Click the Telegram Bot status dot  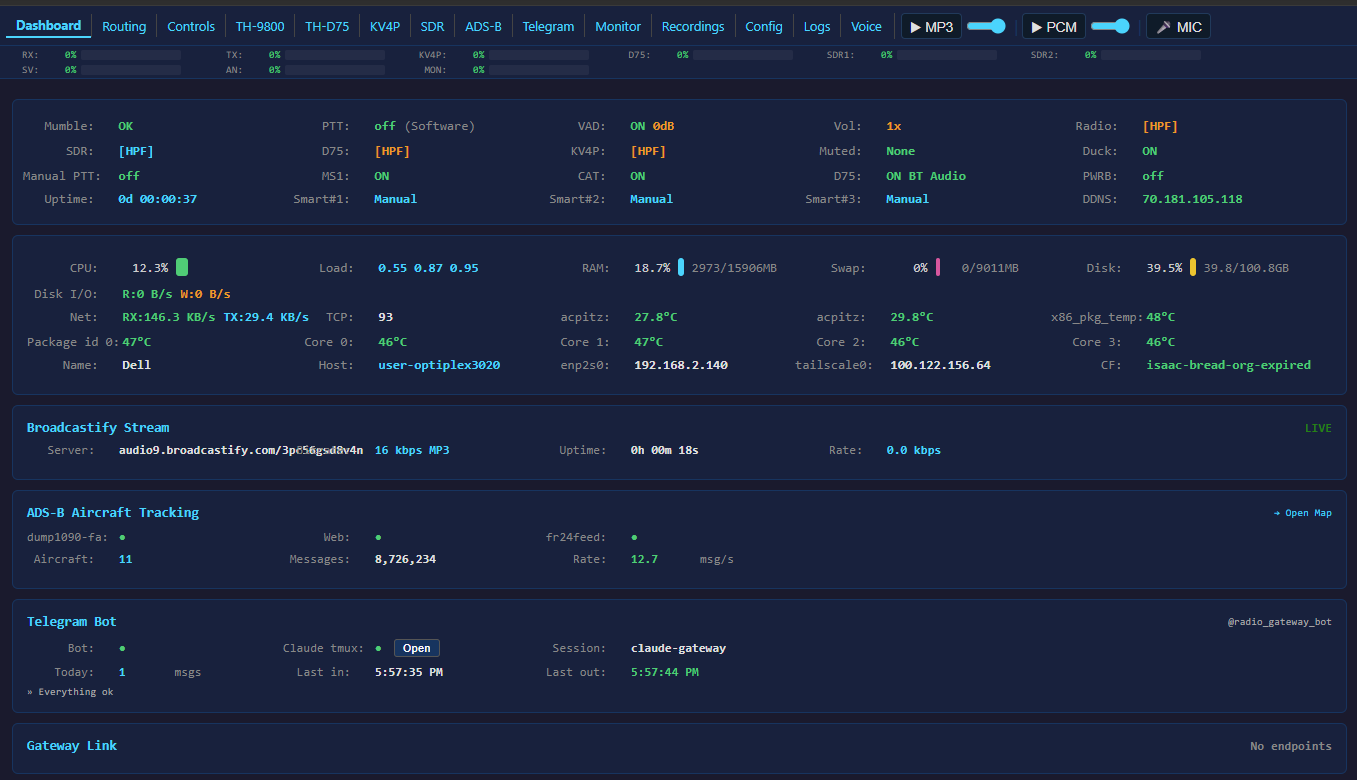click(121, 647)
